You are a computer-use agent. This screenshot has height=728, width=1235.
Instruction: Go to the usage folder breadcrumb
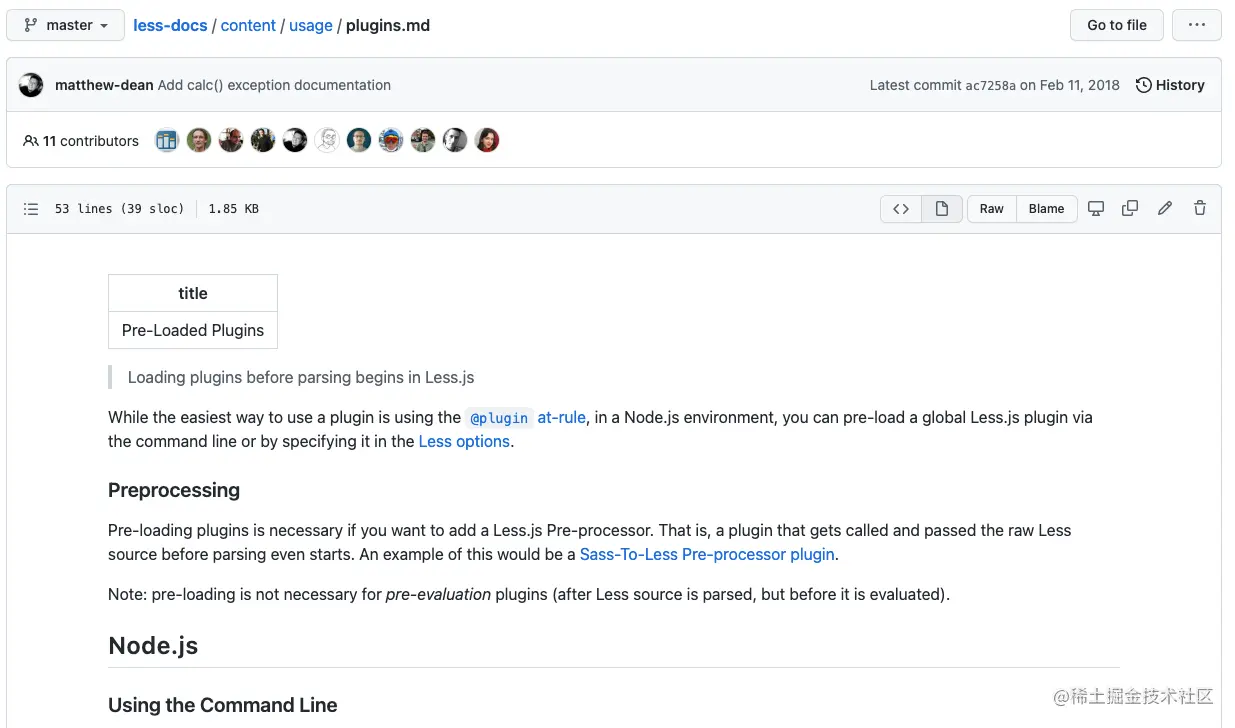tap(311, 25)
